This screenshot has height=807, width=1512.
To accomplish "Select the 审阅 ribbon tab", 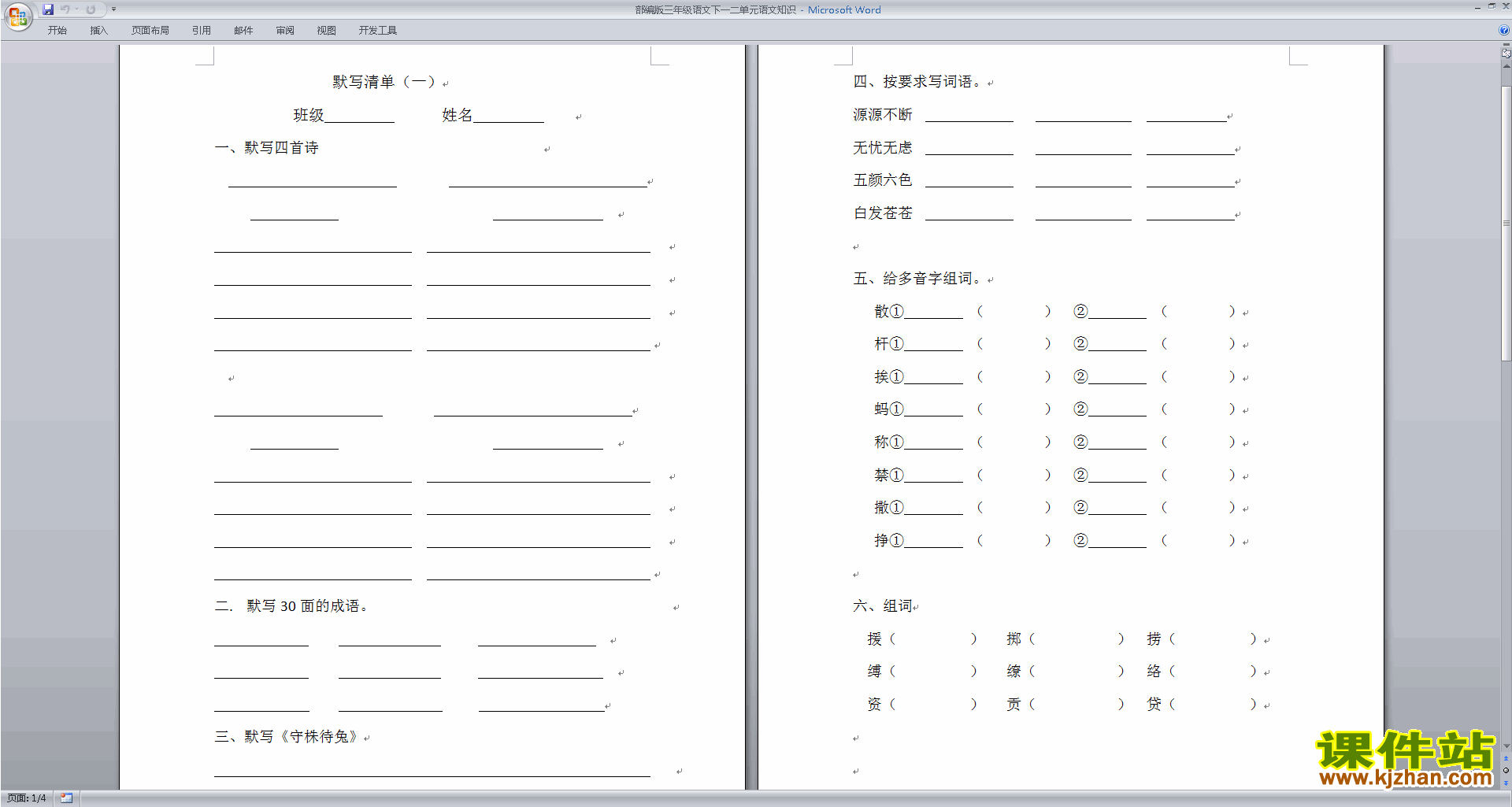I will tap(285, 31).
